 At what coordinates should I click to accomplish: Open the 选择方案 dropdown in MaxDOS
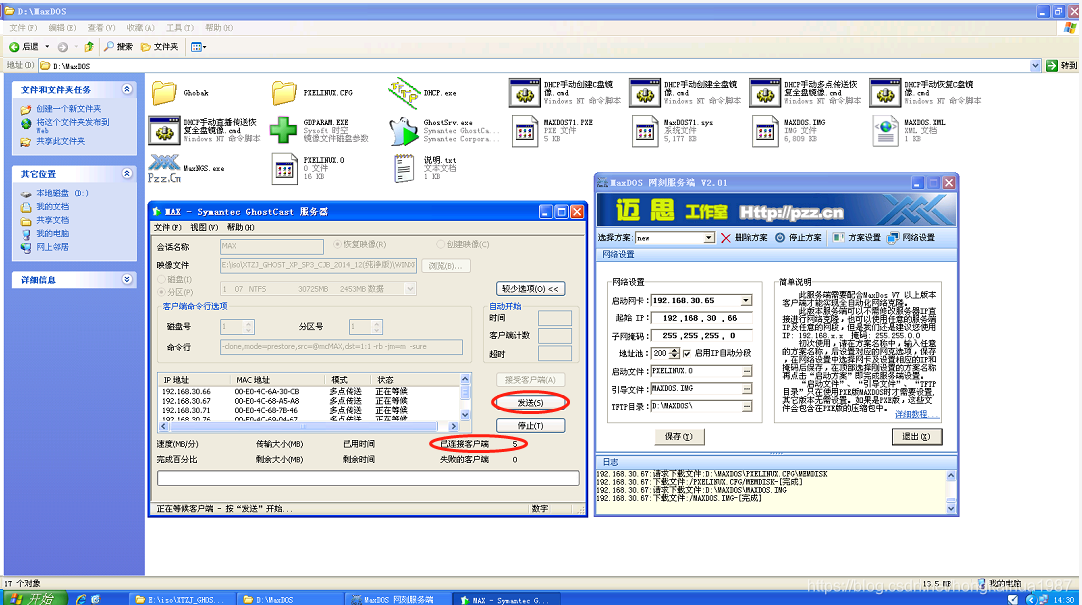(x=709, y=237)
